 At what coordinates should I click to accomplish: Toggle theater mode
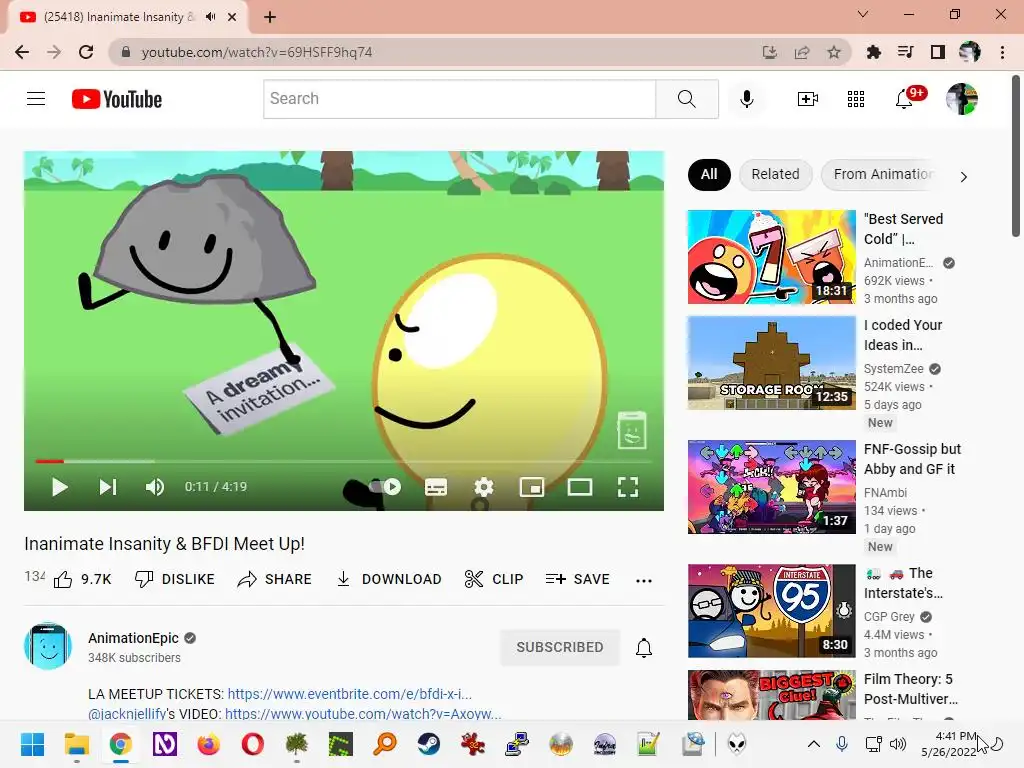point(580,487)
